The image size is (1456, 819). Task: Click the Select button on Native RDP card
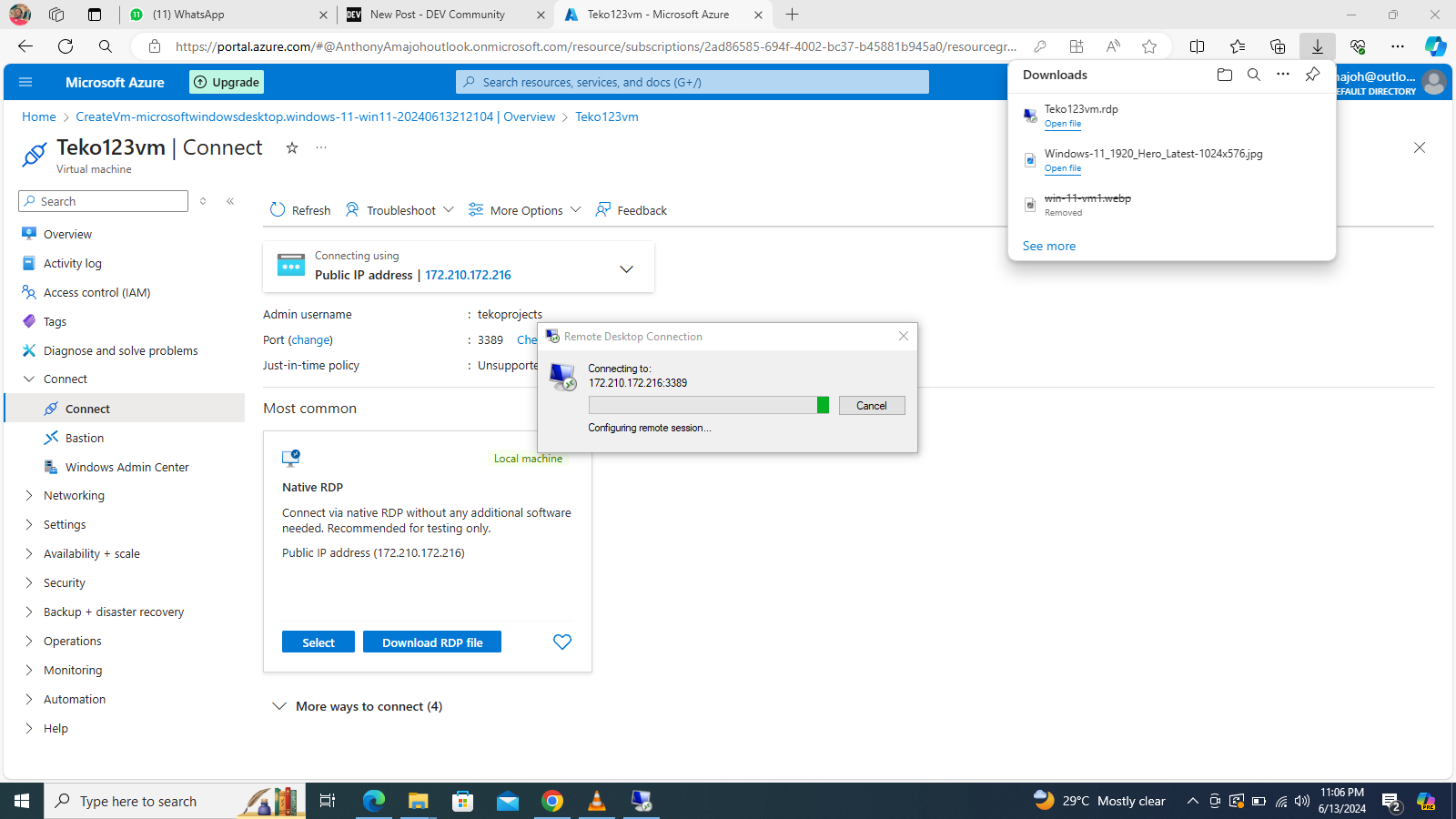318,642
